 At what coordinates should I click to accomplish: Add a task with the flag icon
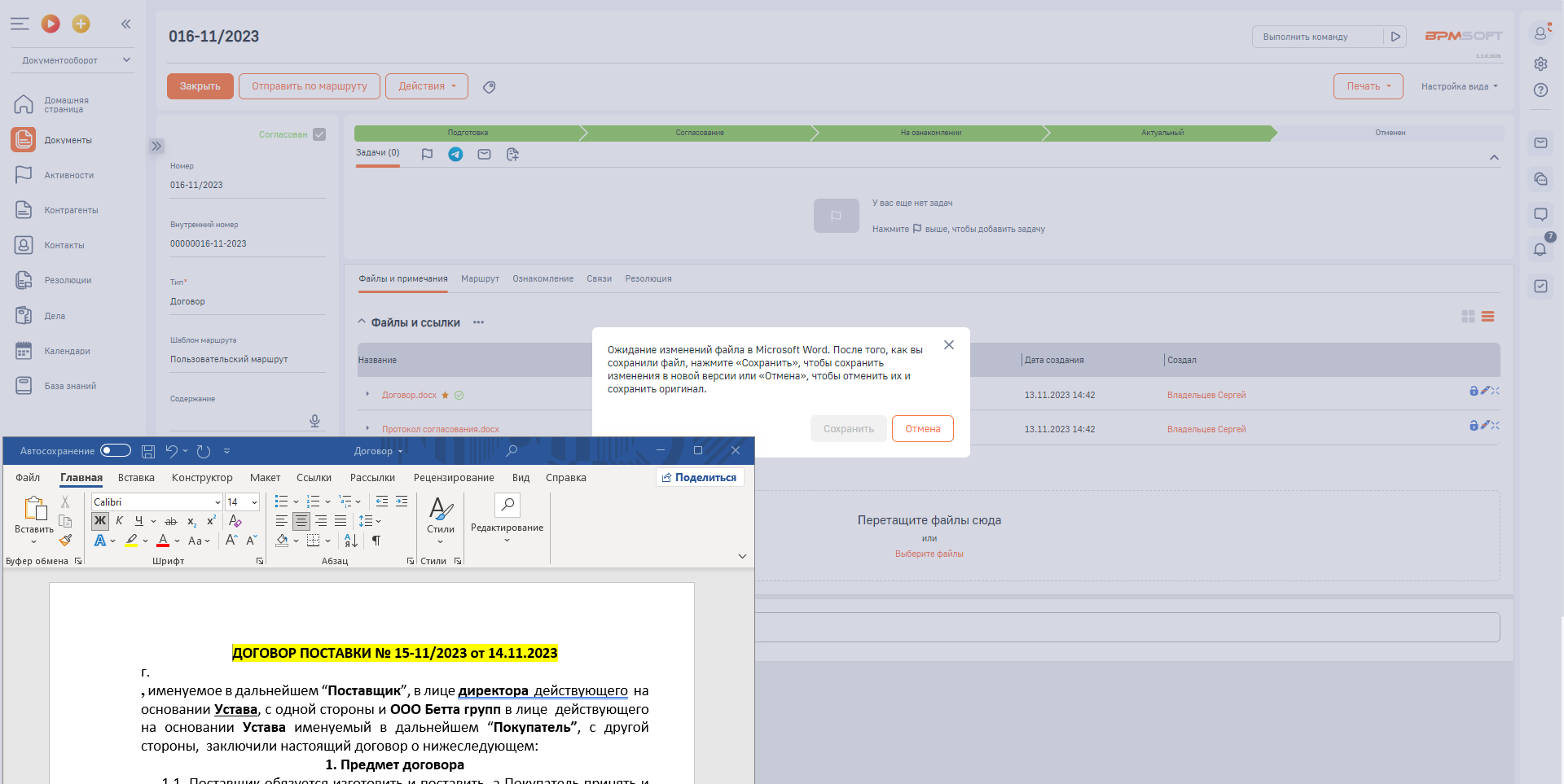click(x=427, y=154)
